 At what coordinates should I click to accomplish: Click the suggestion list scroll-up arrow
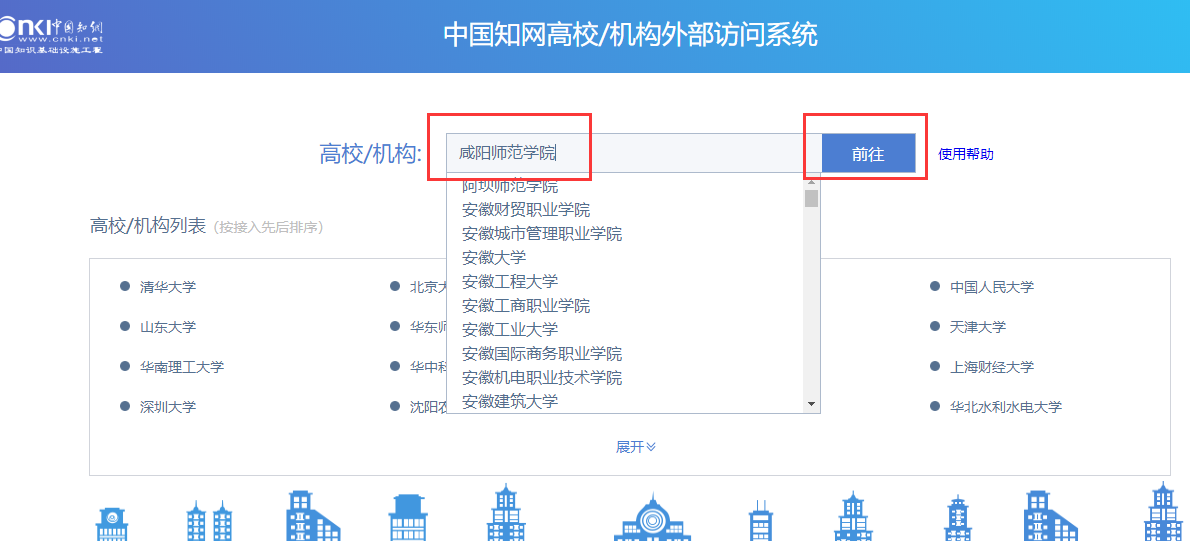click(811, 182)
